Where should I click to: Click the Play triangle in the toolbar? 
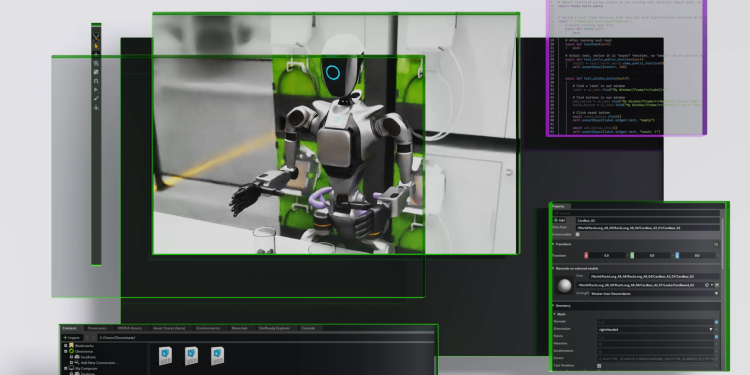click(96, 90)
